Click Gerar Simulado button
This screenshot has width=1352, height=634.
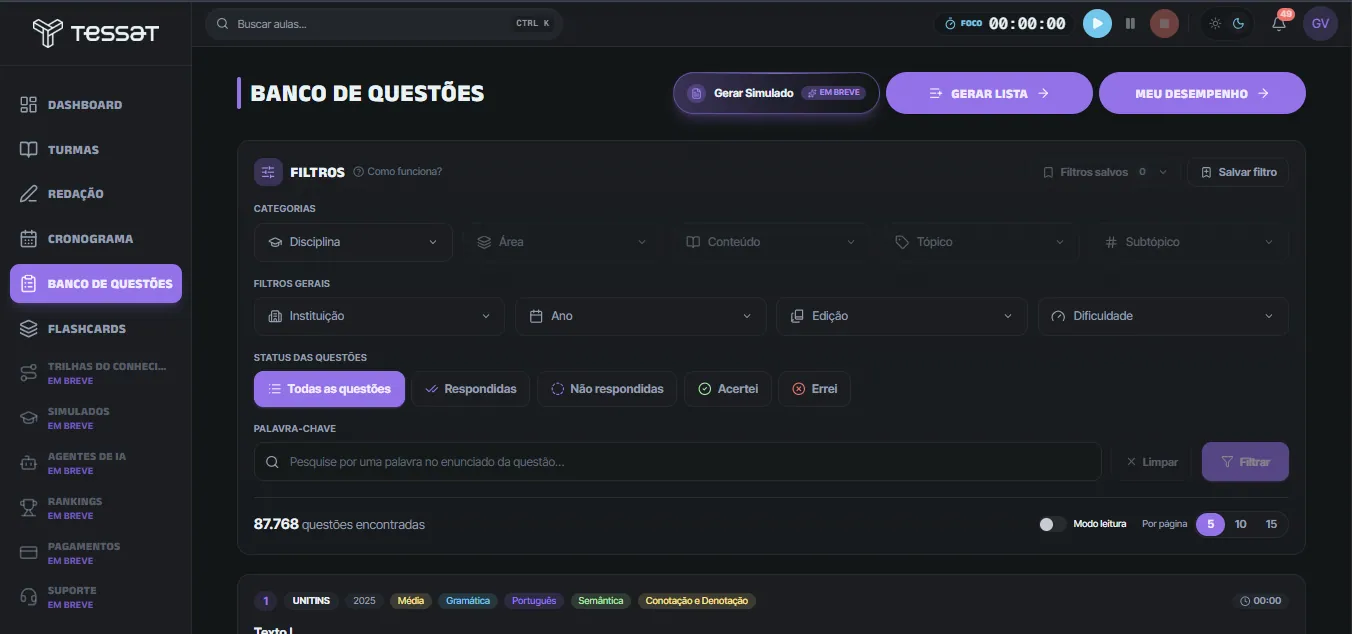pyautogui.click(x=776, y=93)
